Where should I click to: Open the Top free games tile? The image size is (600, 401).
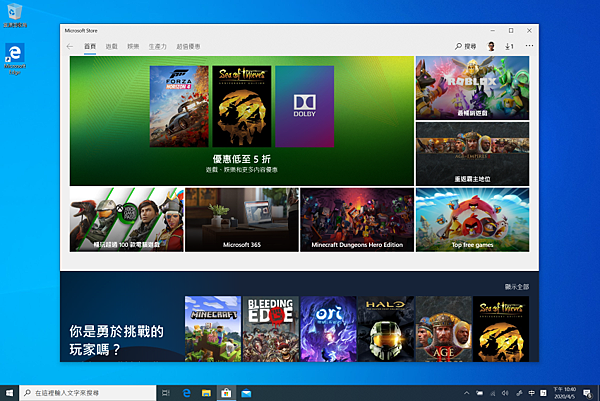(473, 220)
